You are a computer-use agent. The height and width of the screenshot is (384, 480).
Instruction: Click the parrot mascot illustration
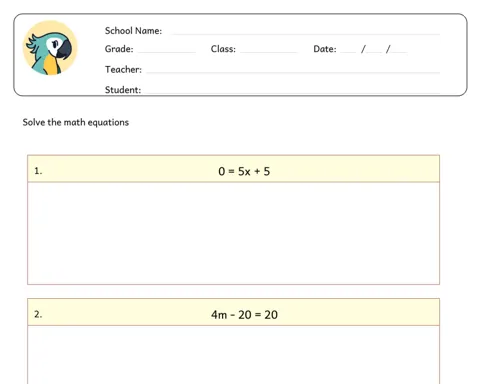click(x=50, y=48)
